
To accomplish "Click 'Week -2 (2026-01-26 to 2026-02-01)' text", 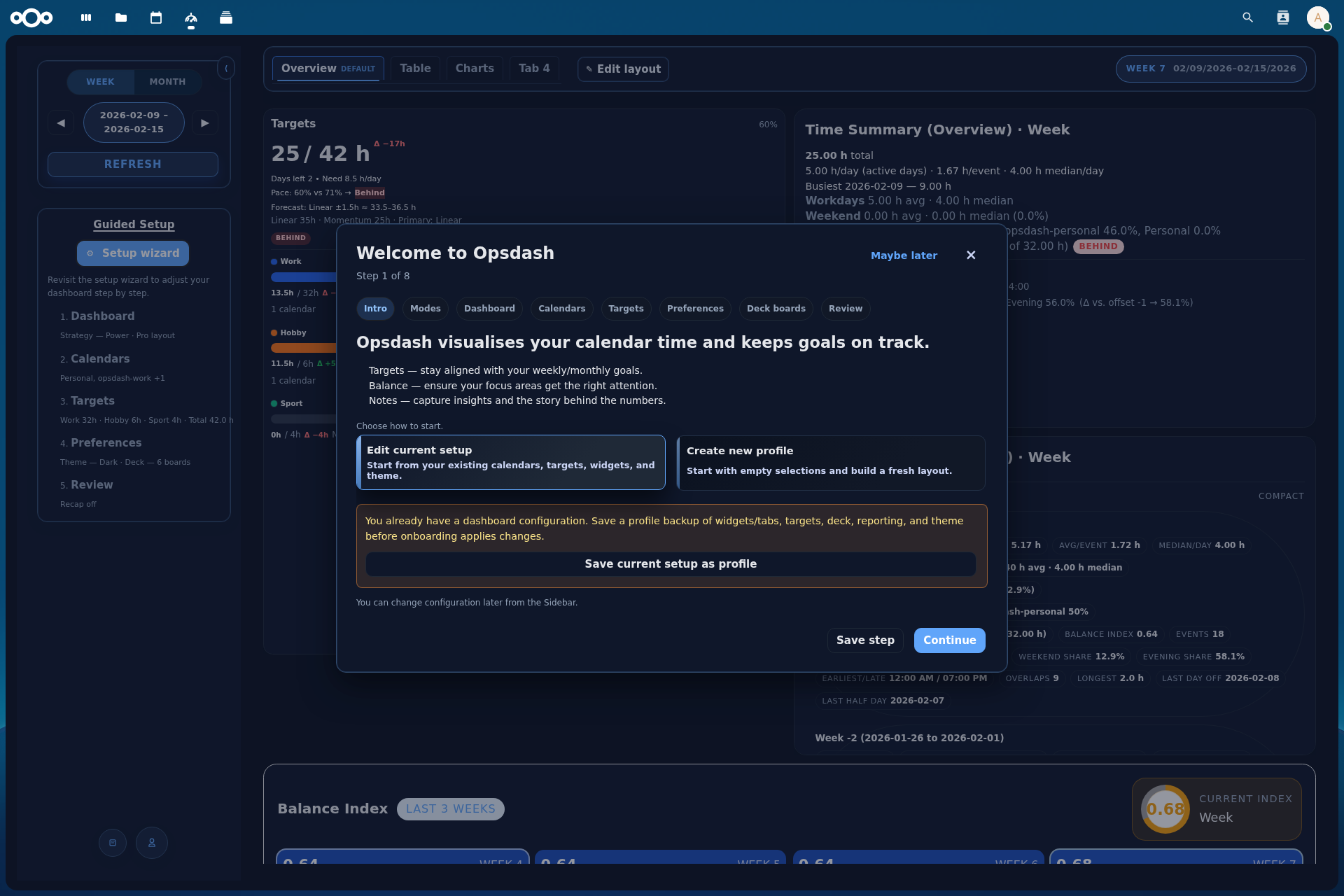I will tap(909, 738).
